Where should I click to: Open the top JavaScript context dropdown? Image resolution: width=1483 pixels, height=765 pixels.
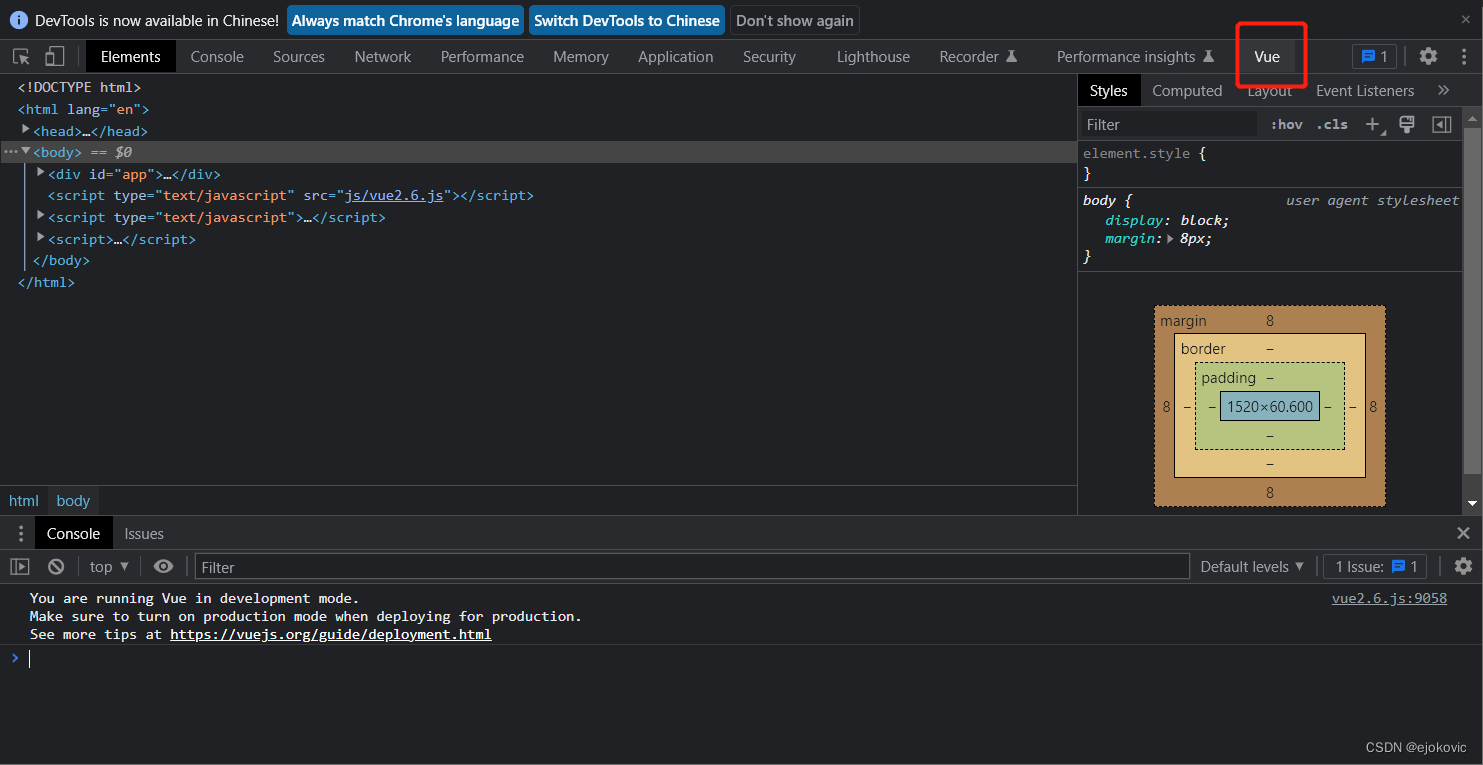[109, 566]
